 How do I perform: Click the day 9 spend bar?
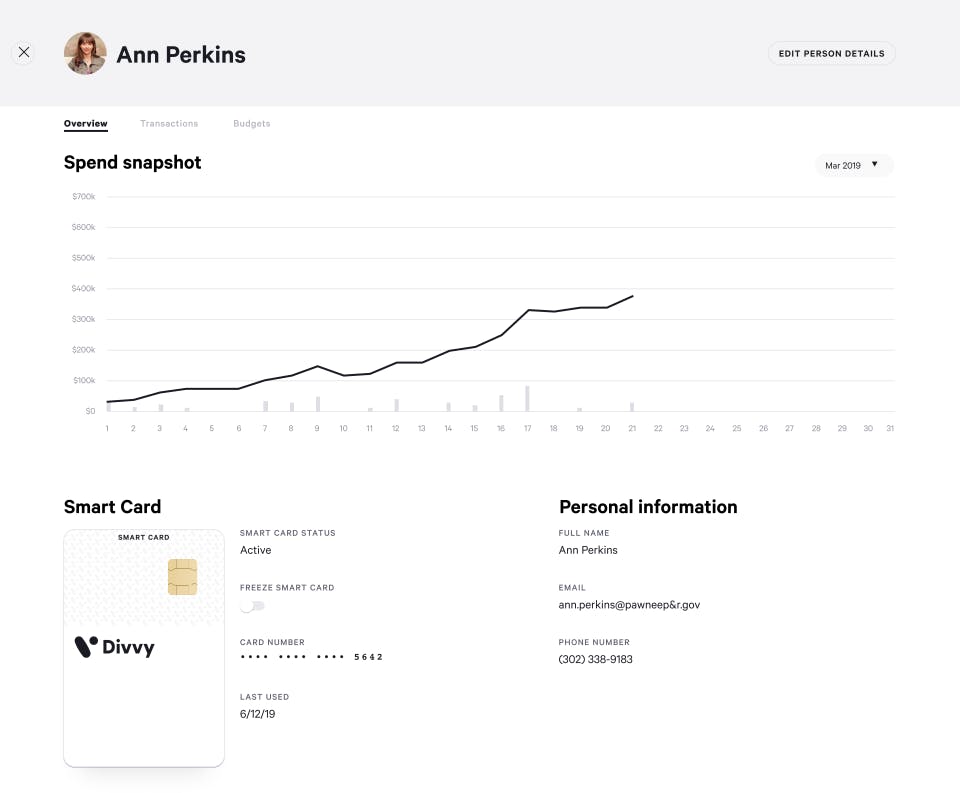318,404
